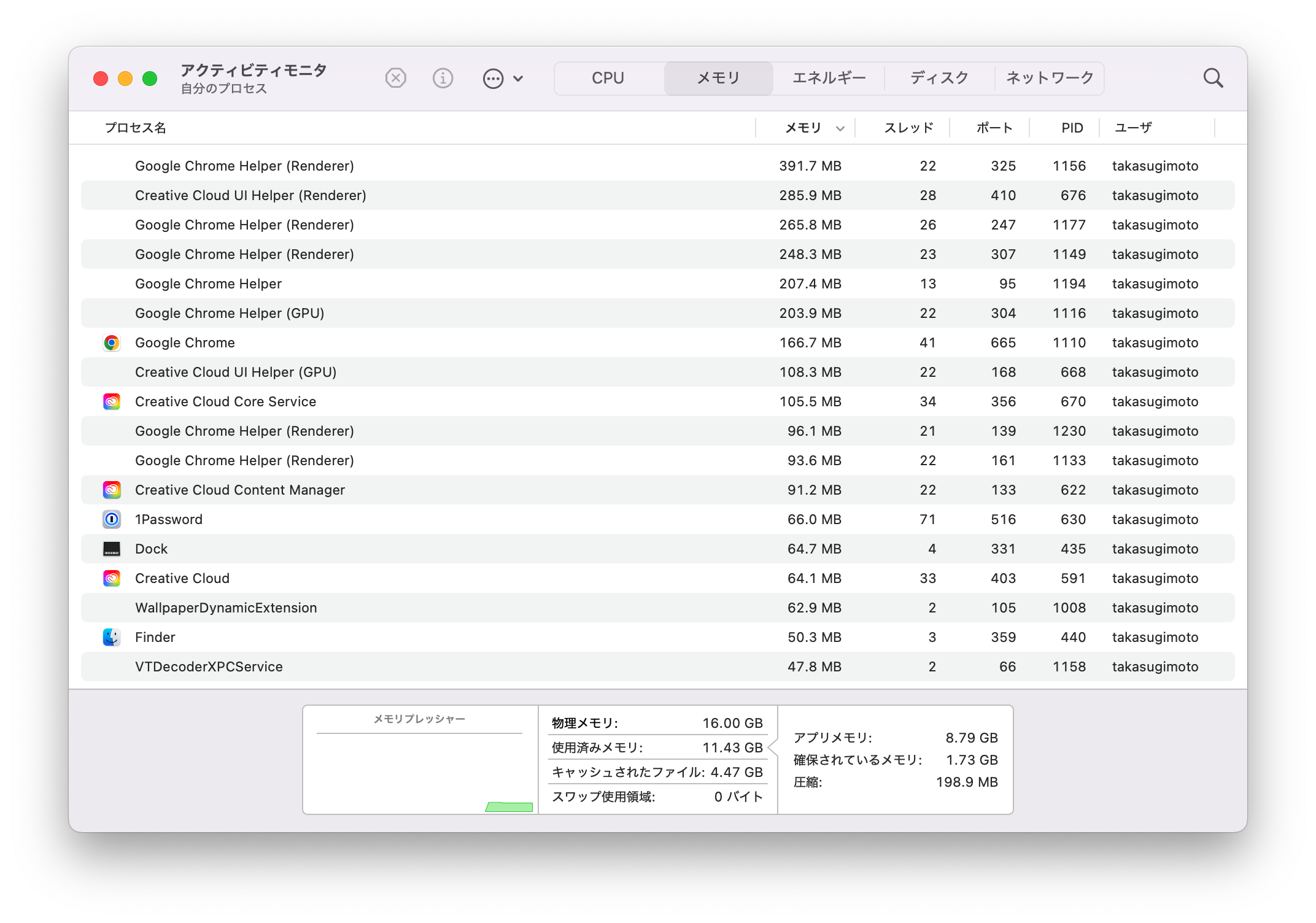Click the 使用済みメモリ 11.43 GB value
This screenshot has height=923, width=1316.
tap(732, 747)
